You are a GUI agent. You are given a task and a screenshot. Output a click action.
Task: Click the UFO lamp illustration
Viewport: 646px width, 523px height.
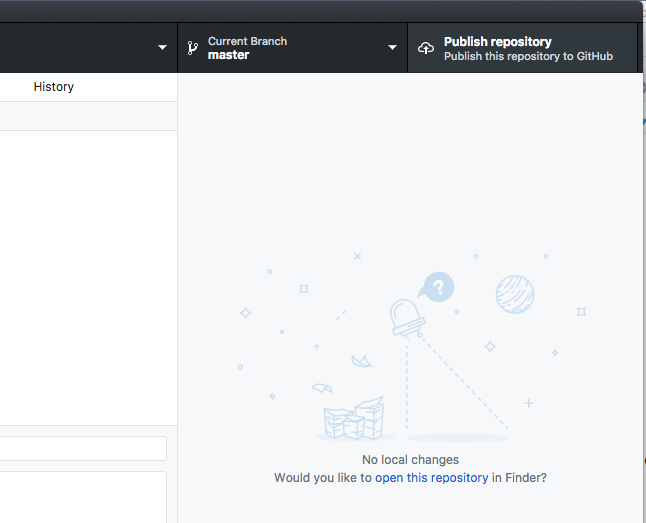click(x=407, y=317)
